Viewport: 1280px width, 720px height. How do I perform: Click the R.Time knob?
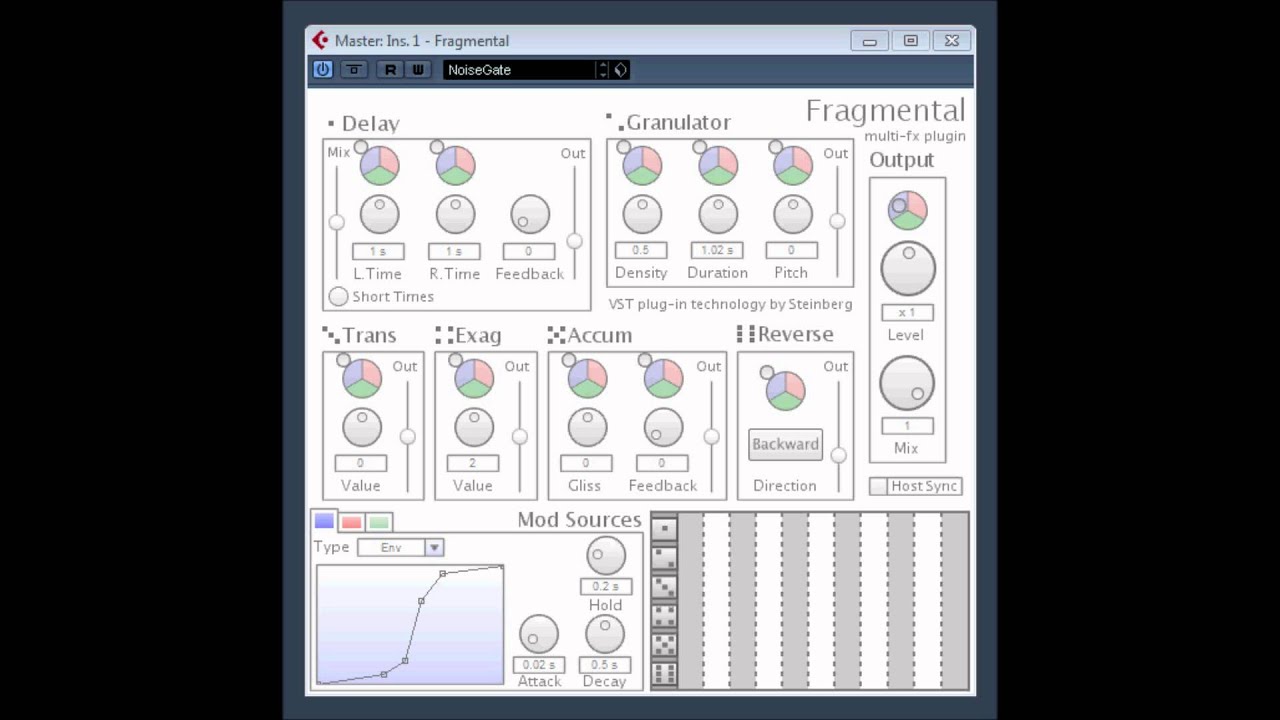click(x=455, y=214)
